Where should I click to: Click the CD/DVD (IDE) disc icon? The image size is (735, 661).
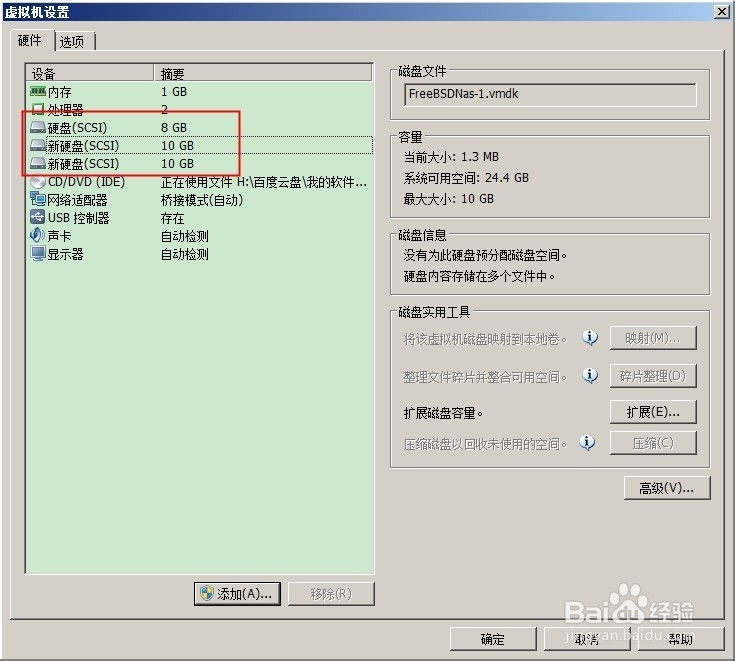click(38, 181)
